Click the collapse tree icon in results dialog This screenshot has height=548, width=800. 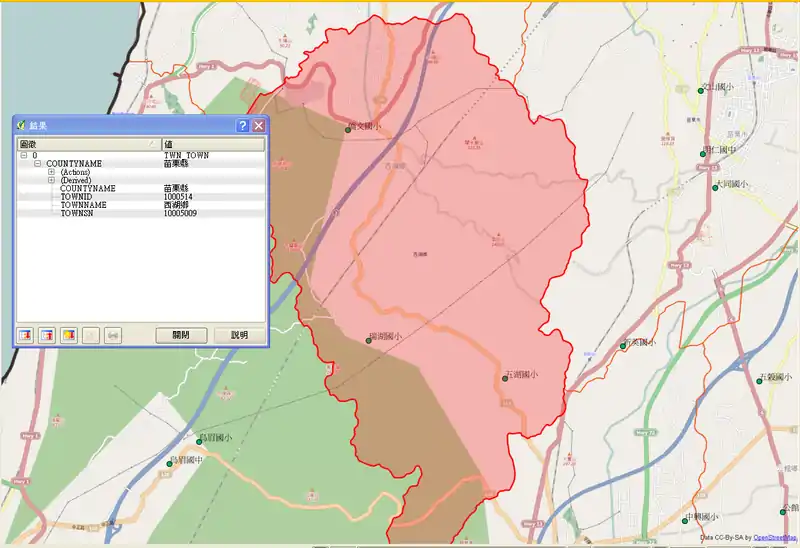(x=47, y=335)
